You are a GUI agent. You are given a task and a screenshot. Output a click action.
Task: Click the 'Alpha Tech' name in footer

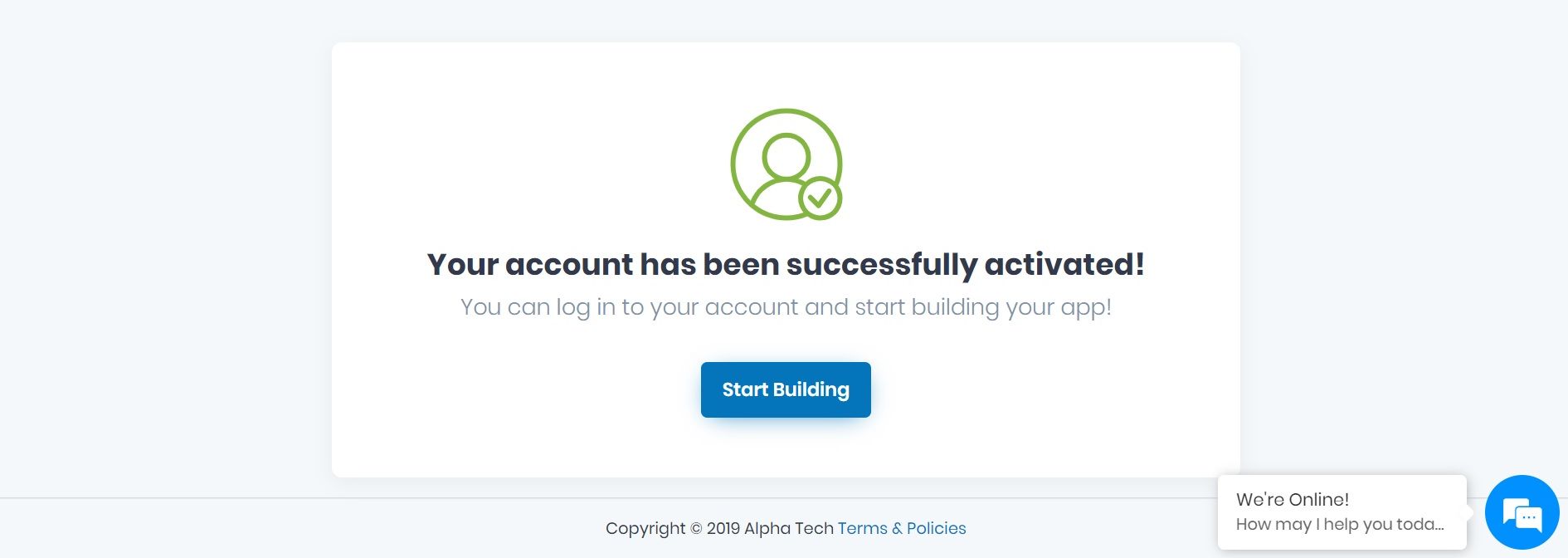(x=789, y=529)
